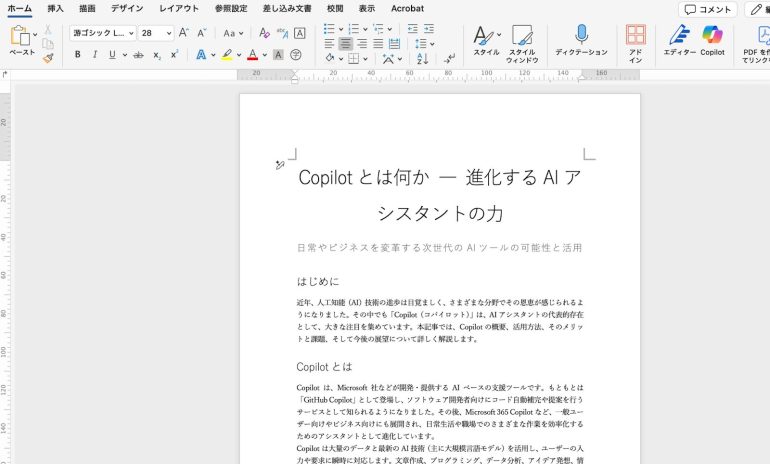Image resolution: width=770 pixels, height=464 pixels.
Task: Apply superscript with the x² icon
Action: [x=174, y=55]
